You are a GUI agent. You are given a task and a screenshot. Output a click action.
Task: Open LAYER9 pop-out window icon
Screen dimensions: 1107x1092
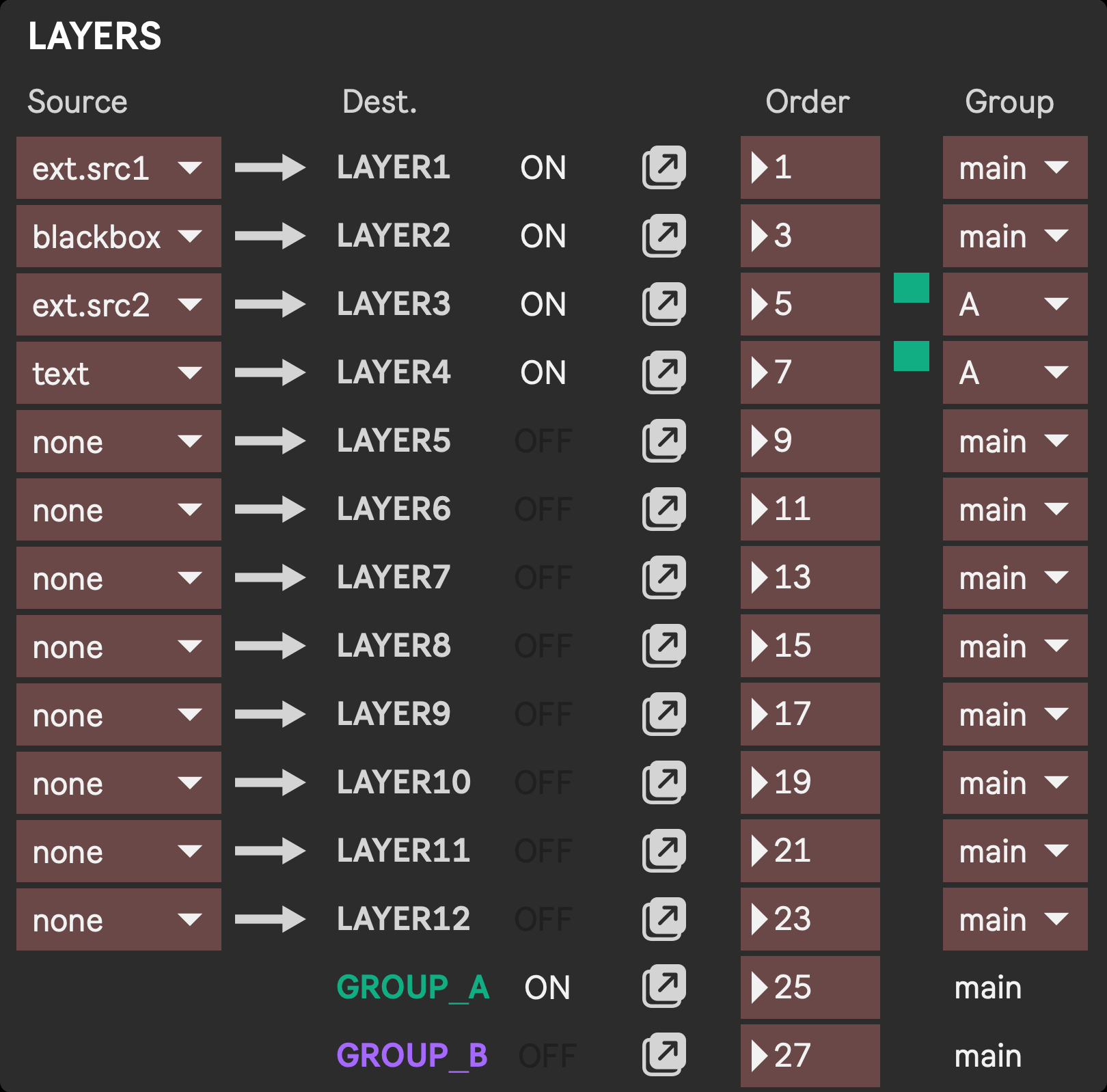click(x=664, y=714)
